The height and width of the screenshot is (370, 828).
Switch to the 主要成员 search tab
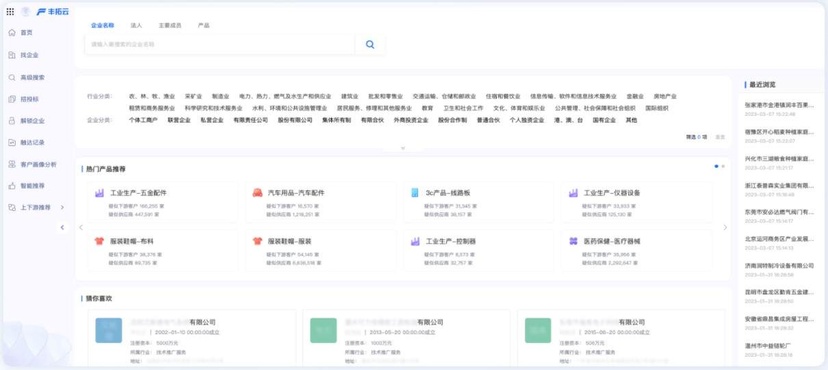tap(170, 25)
